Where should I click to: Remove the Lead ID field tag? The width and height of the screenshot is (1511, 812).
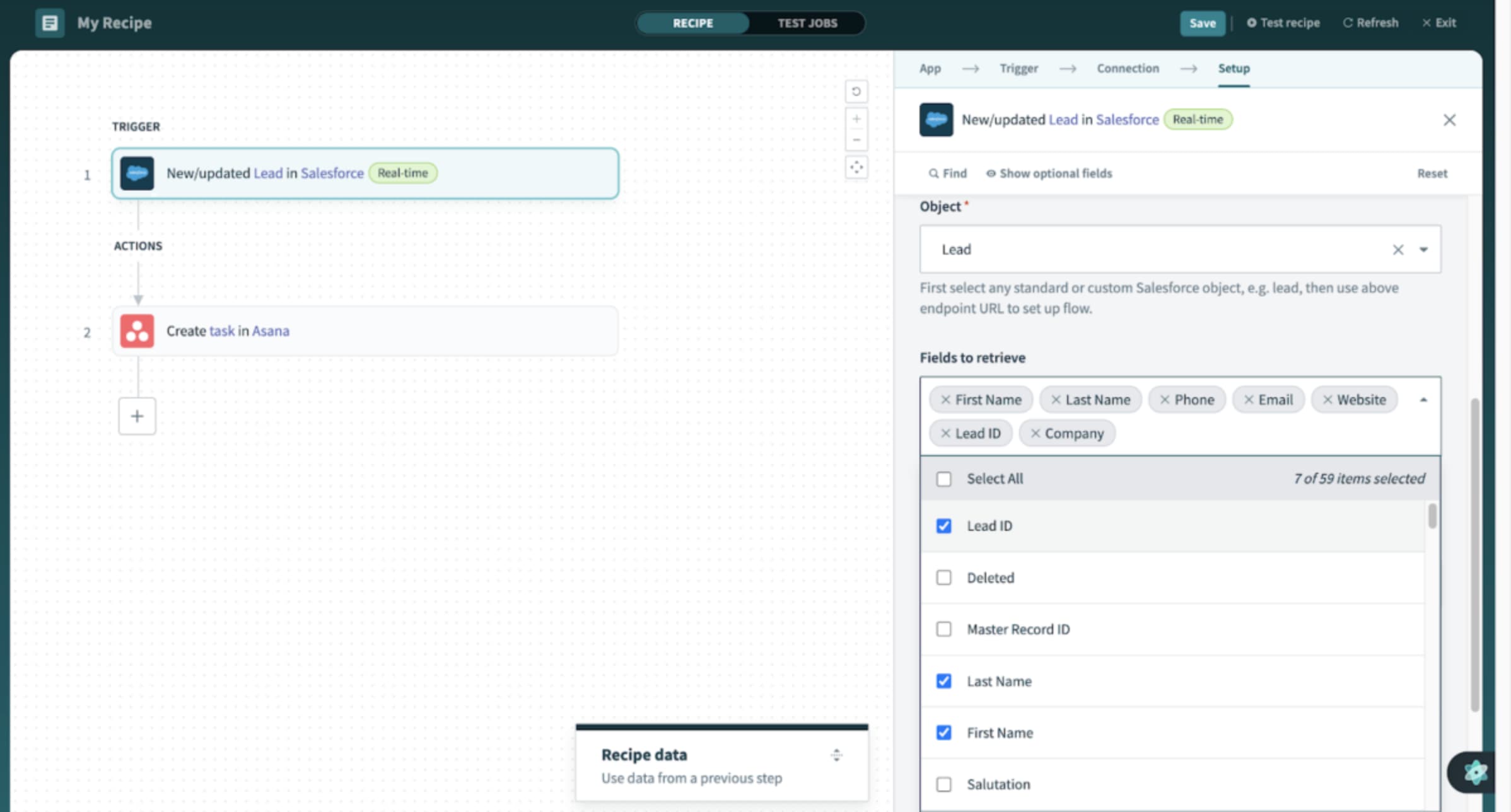(x=945, y=433)
